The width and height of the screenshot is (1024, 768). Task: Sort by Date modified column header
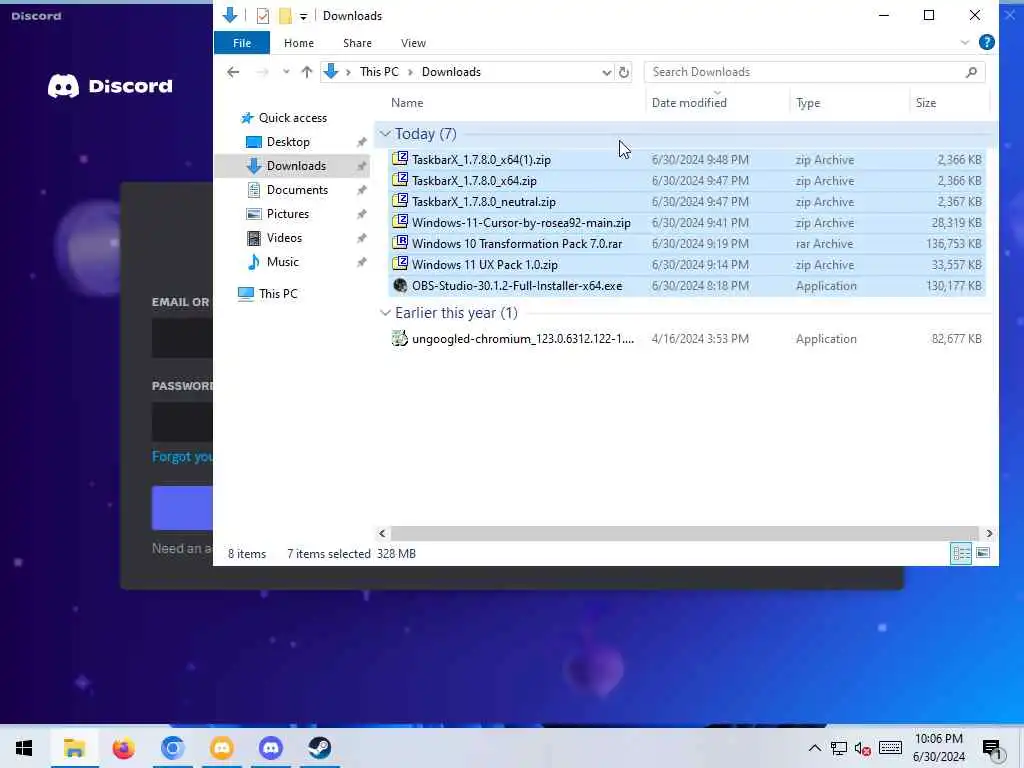coord(689,103)
